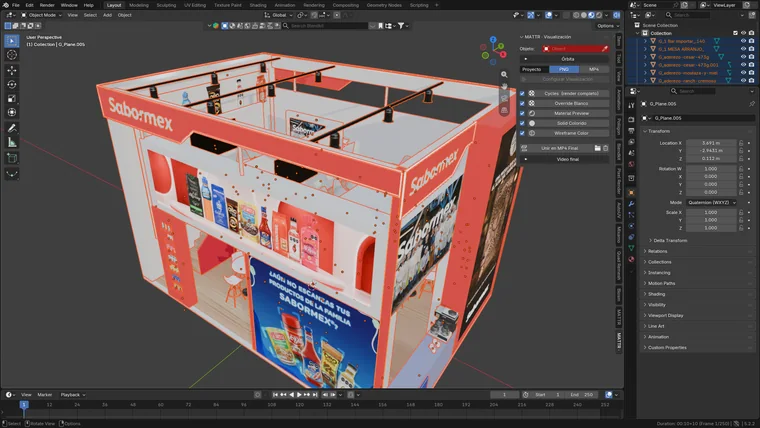The height and width of the screenshot is (428, 760).
Task: Open the Object Mode dropdown
Action: click(x=41, y=15)
